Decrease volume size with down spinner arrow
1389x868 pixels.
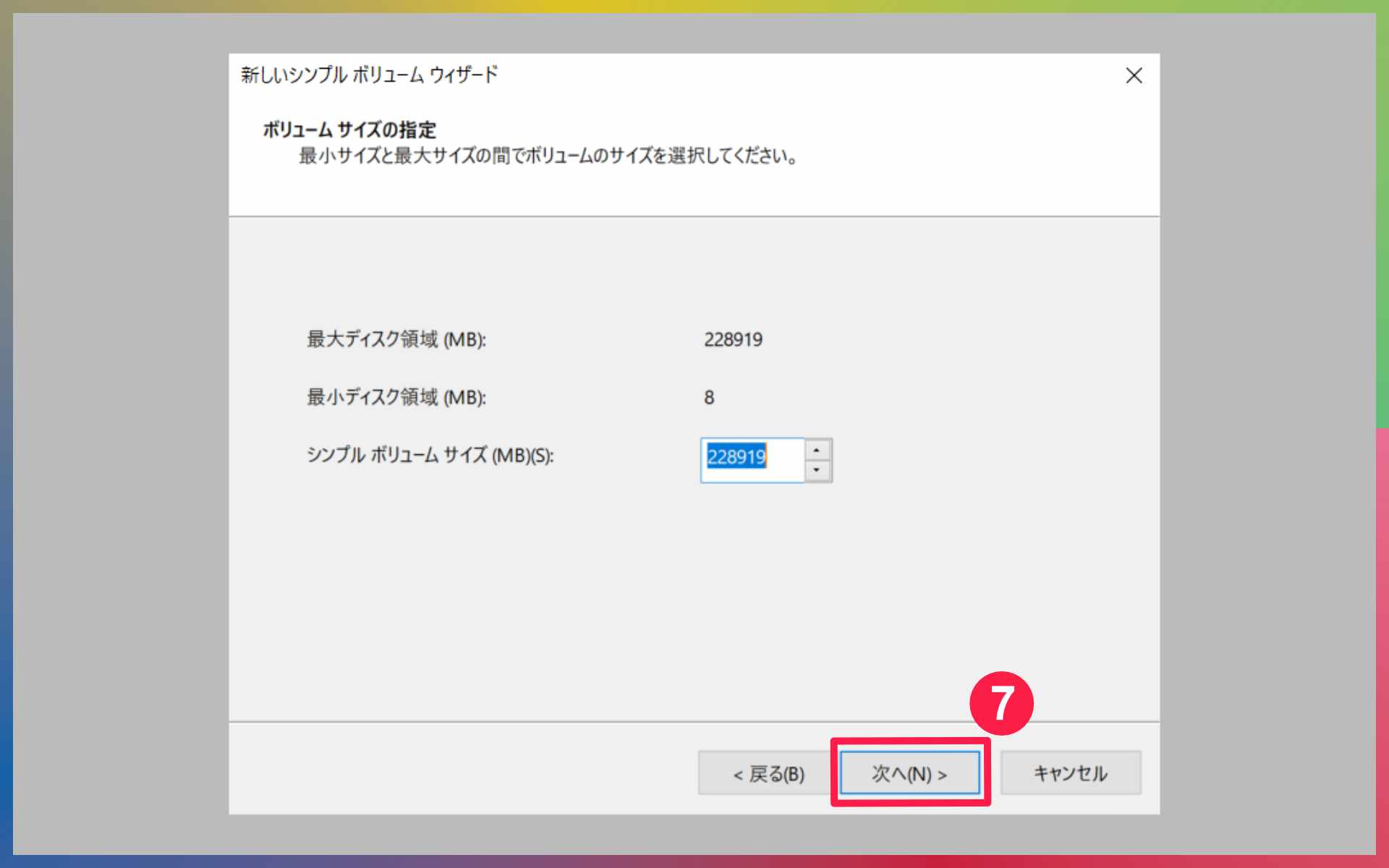[x=817, y=470]
